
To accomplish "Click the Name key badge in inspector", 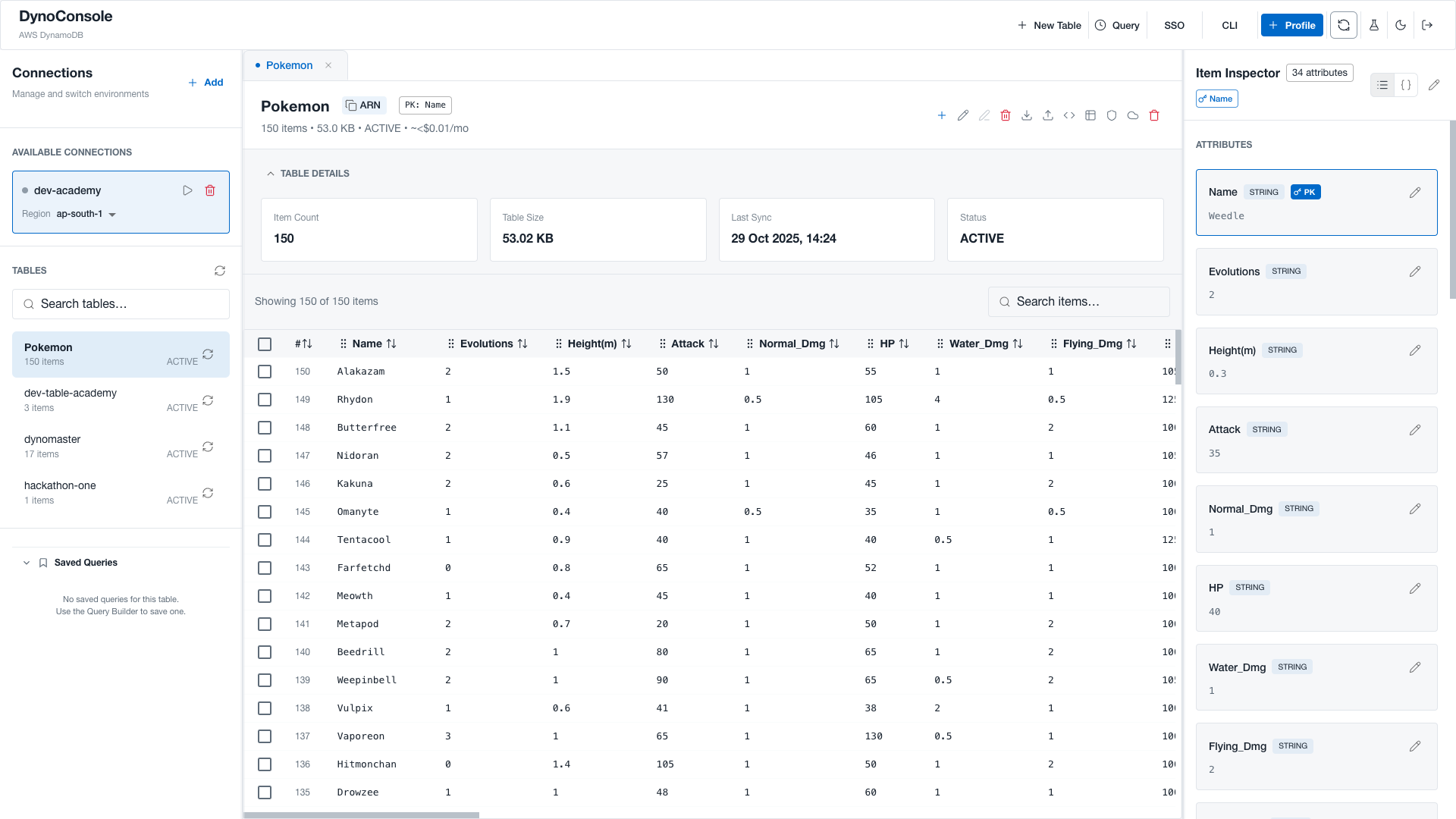I will (1217, 99).
